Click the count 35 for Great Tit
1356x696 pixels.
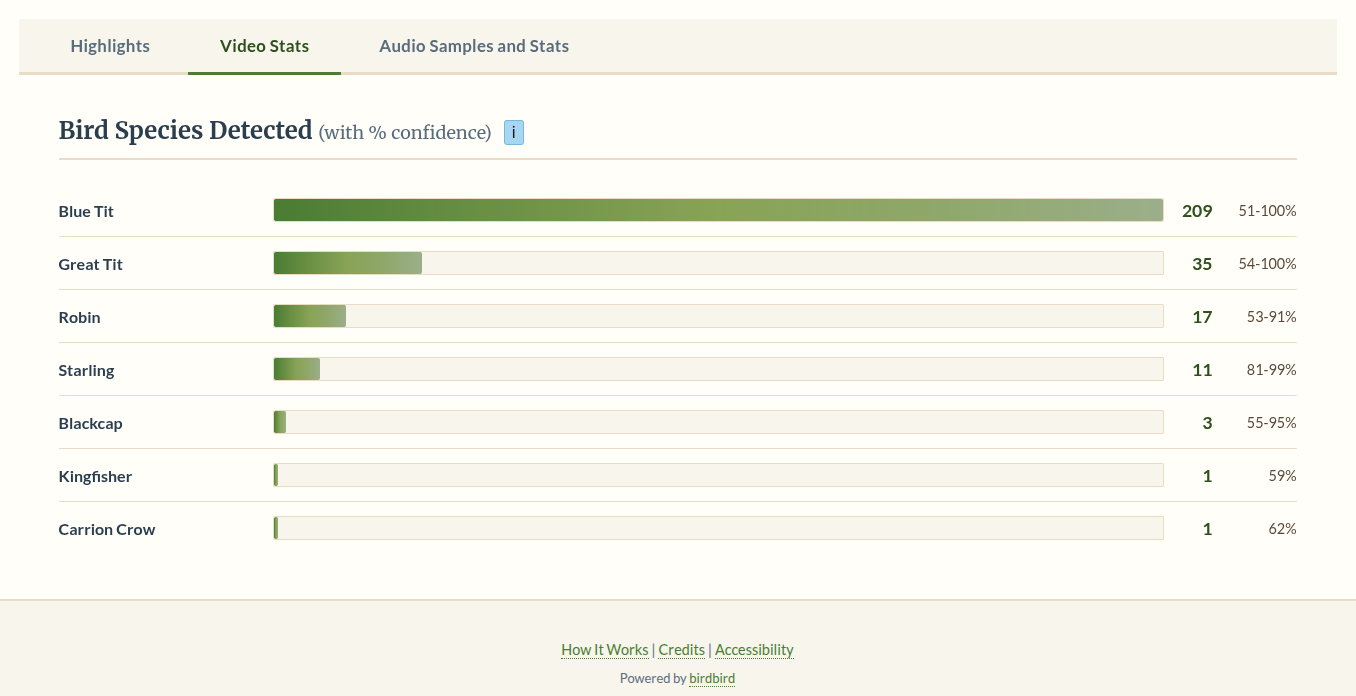tap(1202, 264)
